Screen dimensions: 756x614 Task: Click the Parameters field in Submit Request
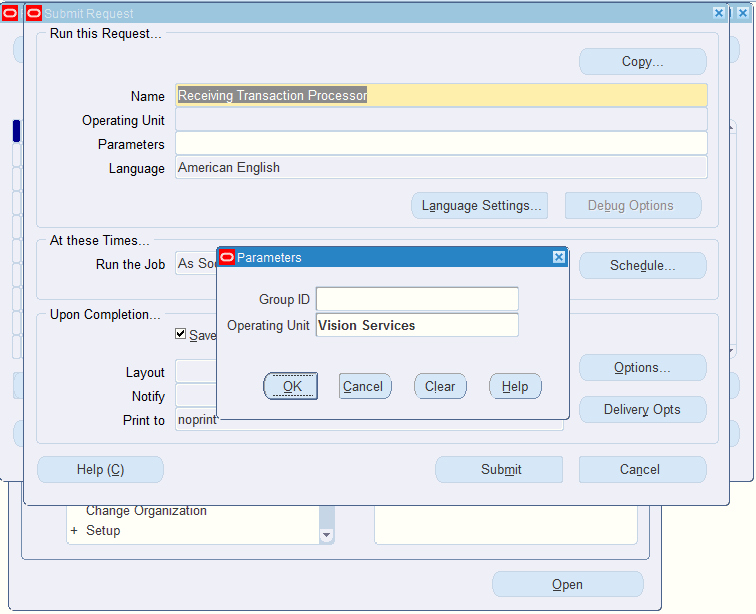pyautogui.click(x=441, y=143)
